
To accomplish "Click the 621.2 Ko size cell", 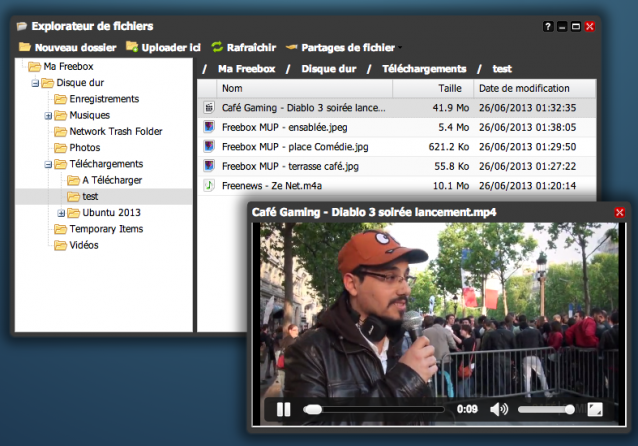I will (449, 147).
